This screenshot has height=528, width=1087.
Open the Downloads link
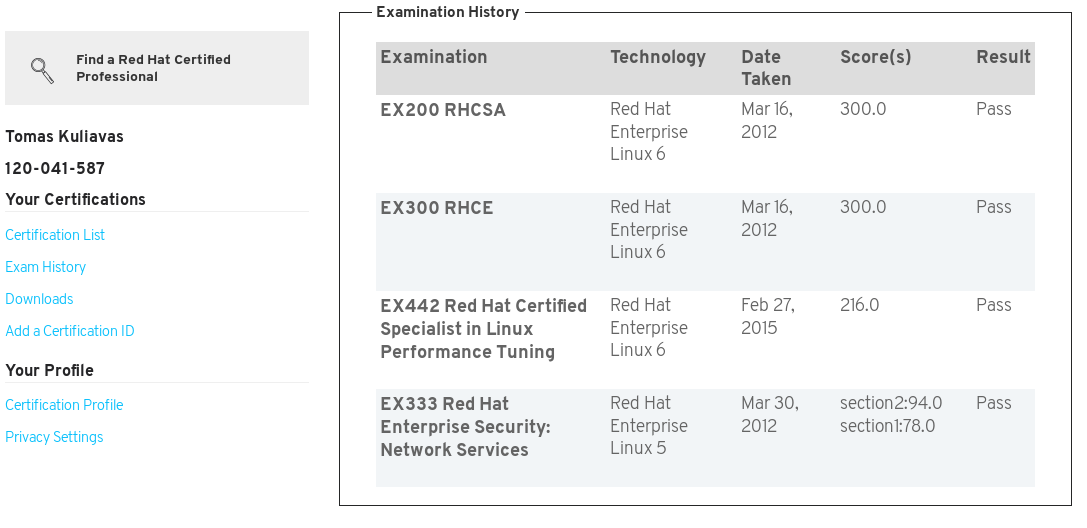pos(39,299)
